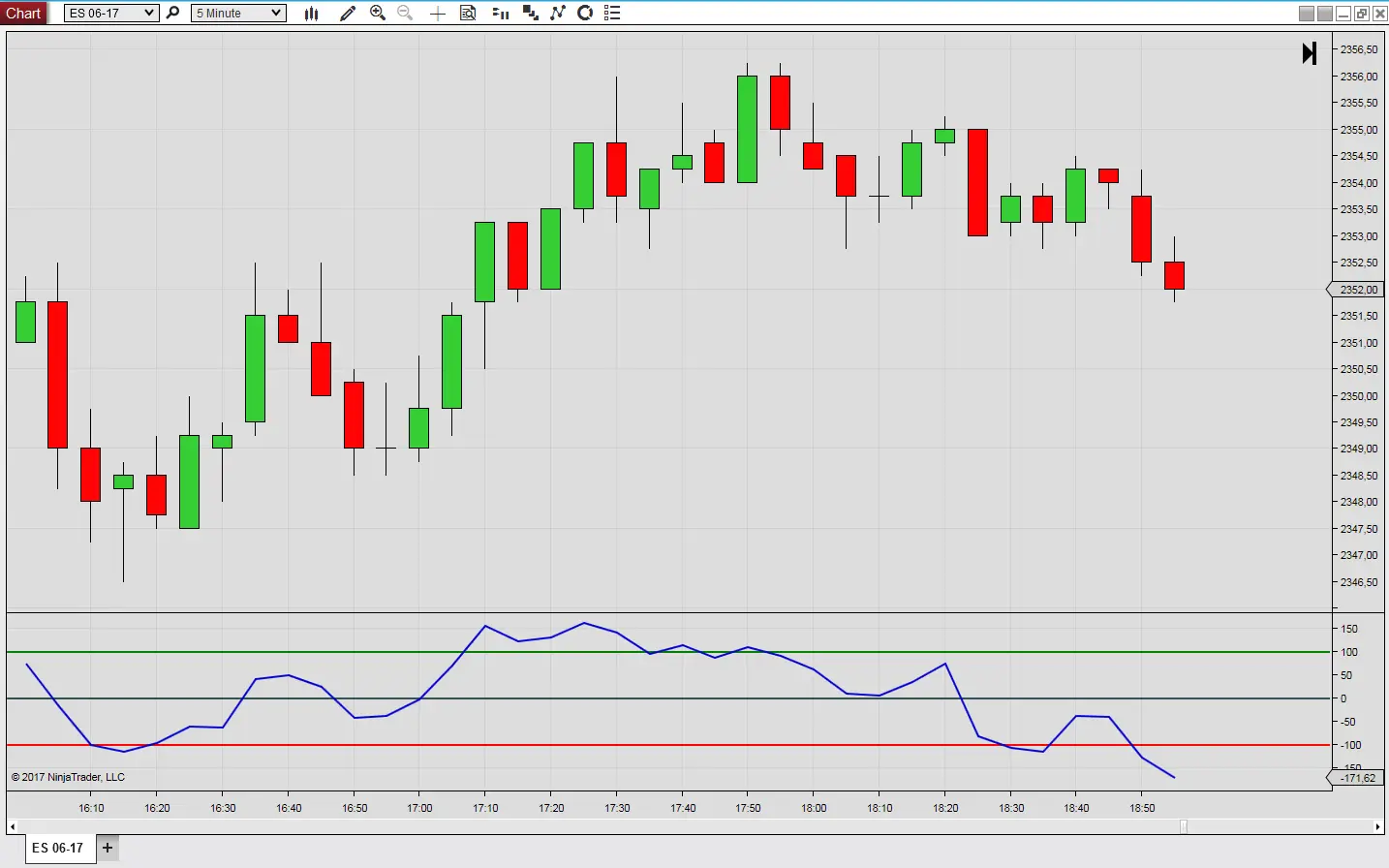Close the chart window
The height and width of the screenshot is (868, 1389).
(x=1379, y=13)
